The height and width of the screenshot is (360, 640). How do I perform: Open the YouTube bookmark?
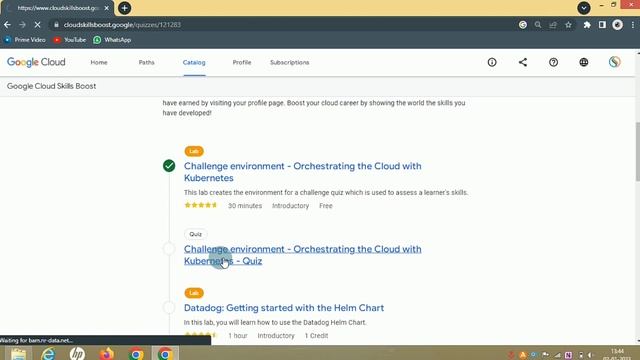pos(70,40)
